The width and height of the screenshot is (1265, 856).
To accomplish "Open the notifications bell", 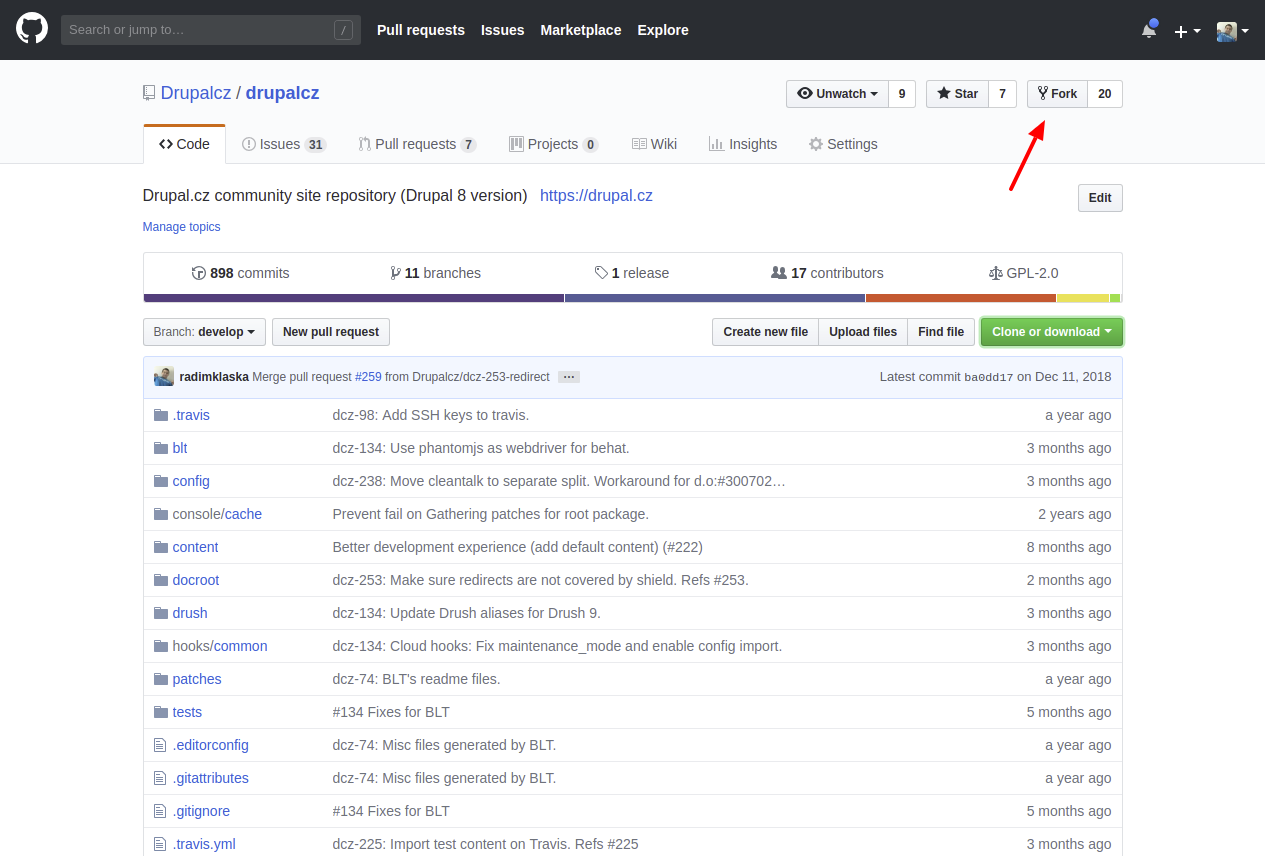I will pos(1149,30).
